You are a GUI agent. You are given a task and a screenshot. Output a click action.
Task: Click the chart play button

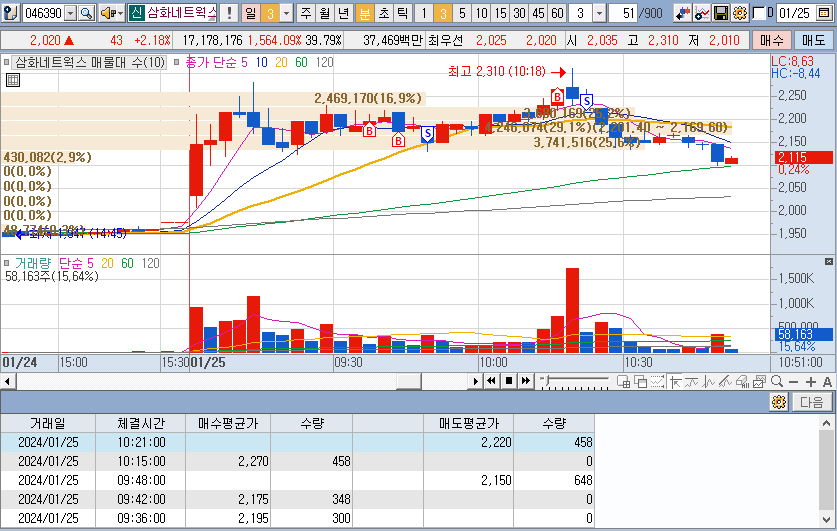[x=476, y=381]
